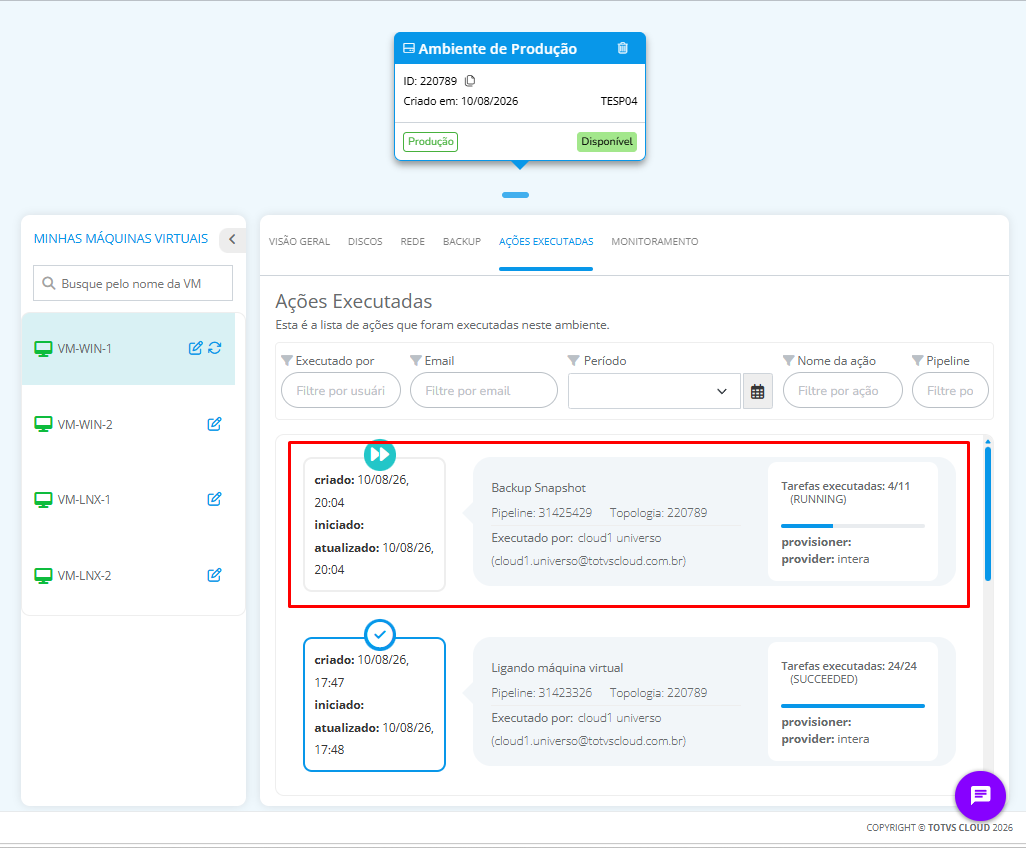The width and height of the screenshot is (1026, 848).
Task: Open the Backup tab
Action: point(462,241)
